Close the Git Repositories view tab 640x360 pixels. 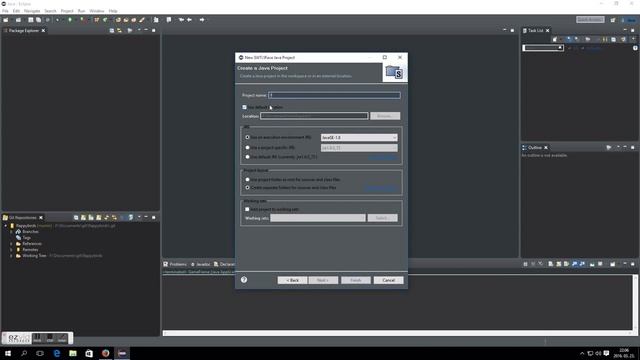point(41,218)
